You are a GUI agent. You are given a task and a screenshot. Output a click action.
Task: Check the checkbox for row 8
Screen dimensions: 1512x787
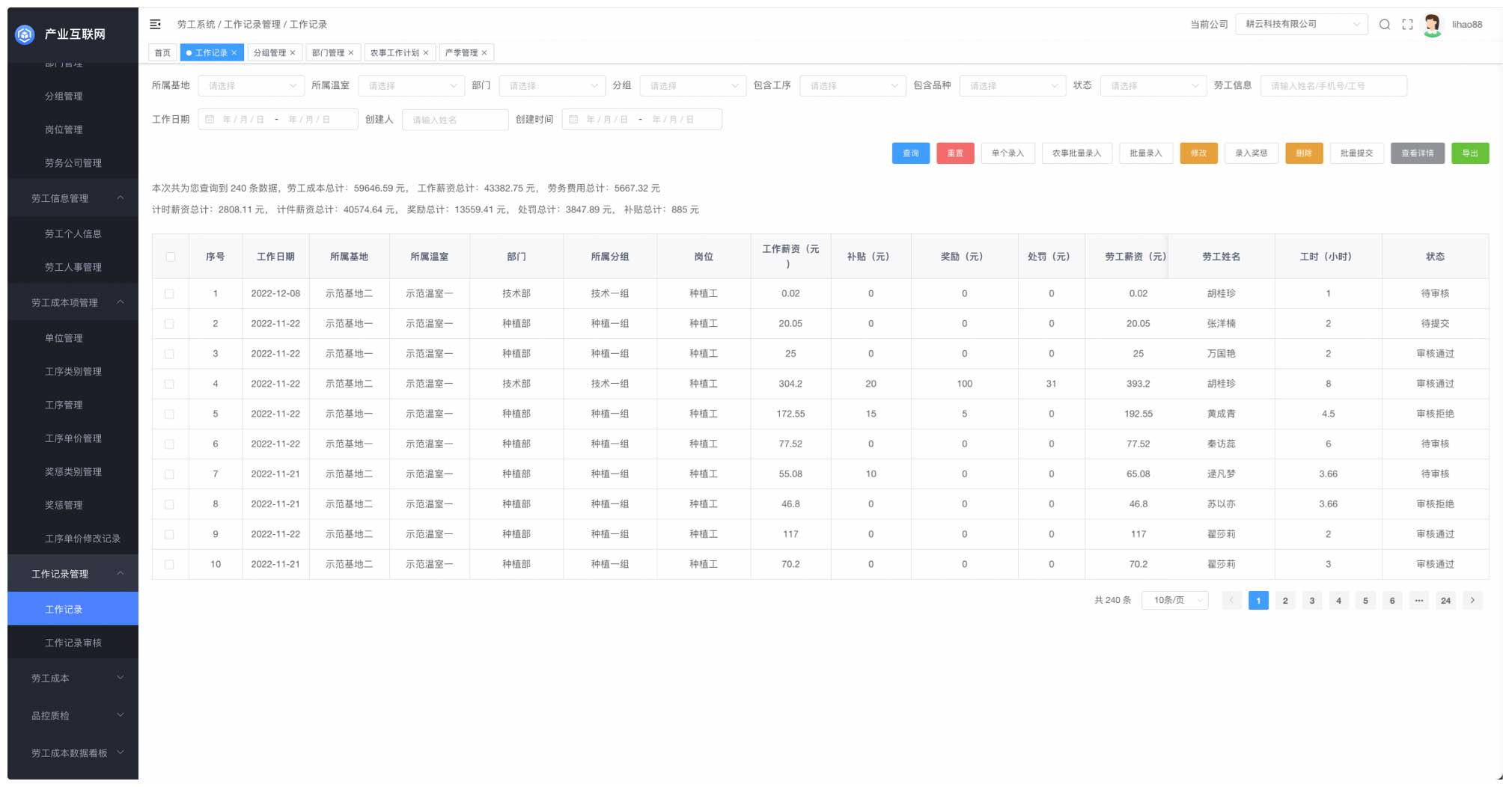click(169, 504)
